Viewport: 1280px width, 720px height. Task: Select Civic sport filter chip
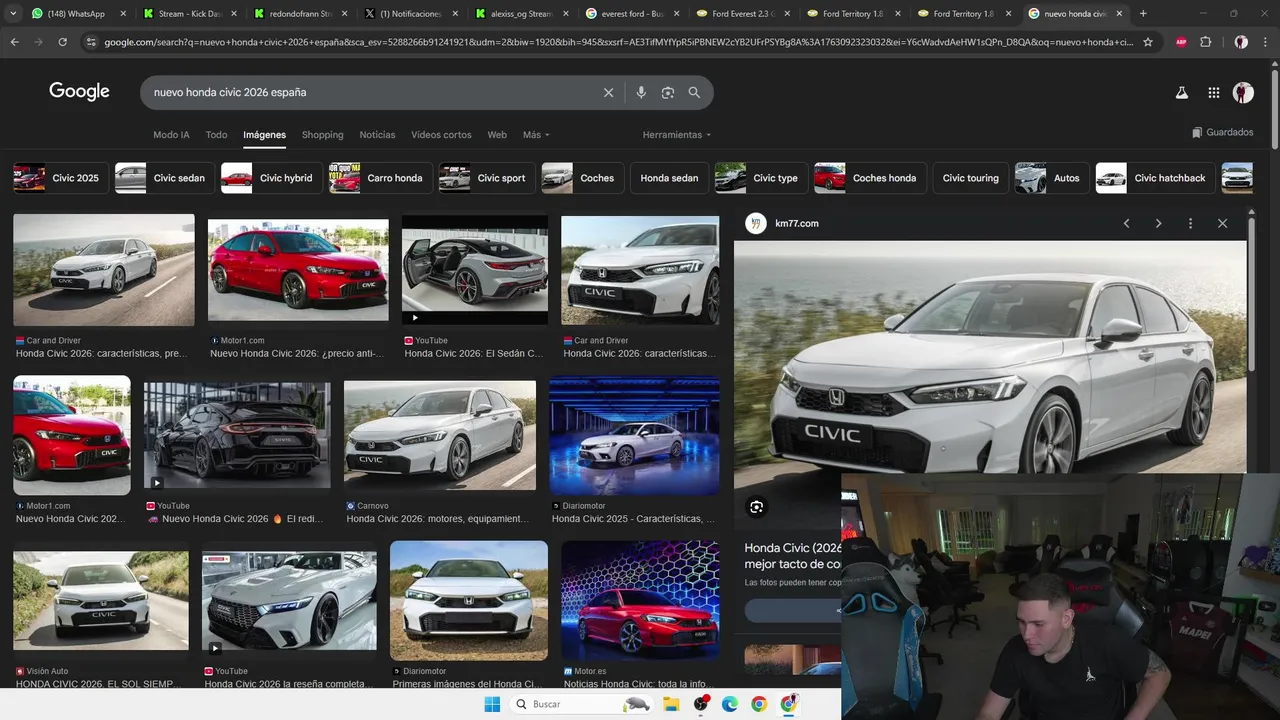(487, 178)
